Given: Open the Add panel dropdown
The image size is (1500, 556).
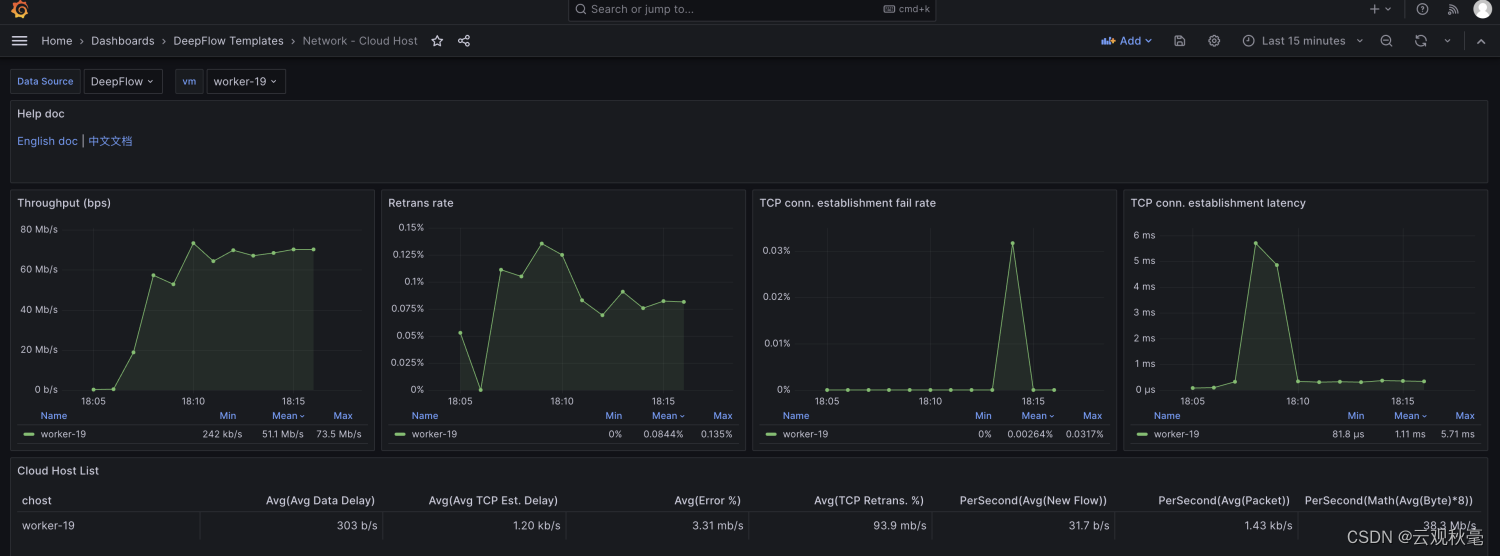Looking at the screenshot, I should (1127, 41).
